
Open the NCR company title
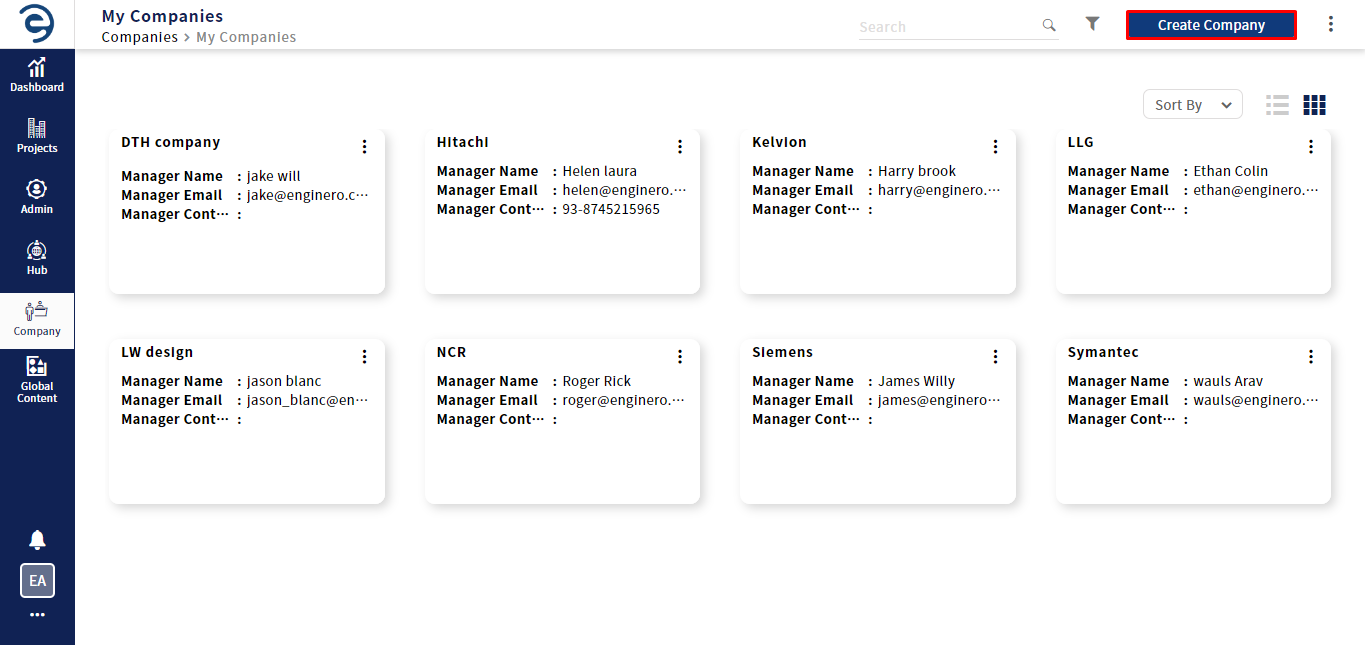point(452,352)
